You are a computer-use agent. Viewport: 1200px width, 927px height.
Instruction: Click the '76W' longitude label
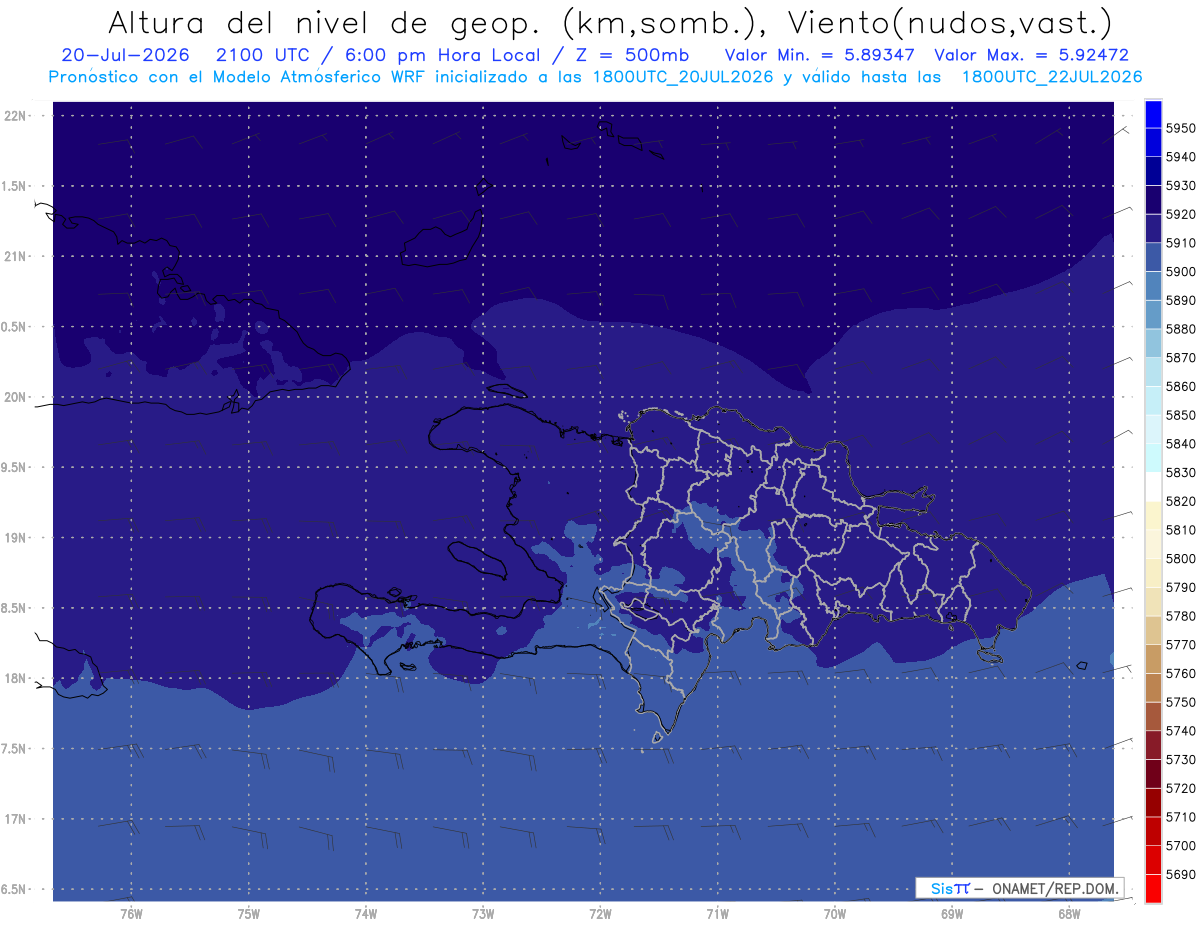(131, 914)
